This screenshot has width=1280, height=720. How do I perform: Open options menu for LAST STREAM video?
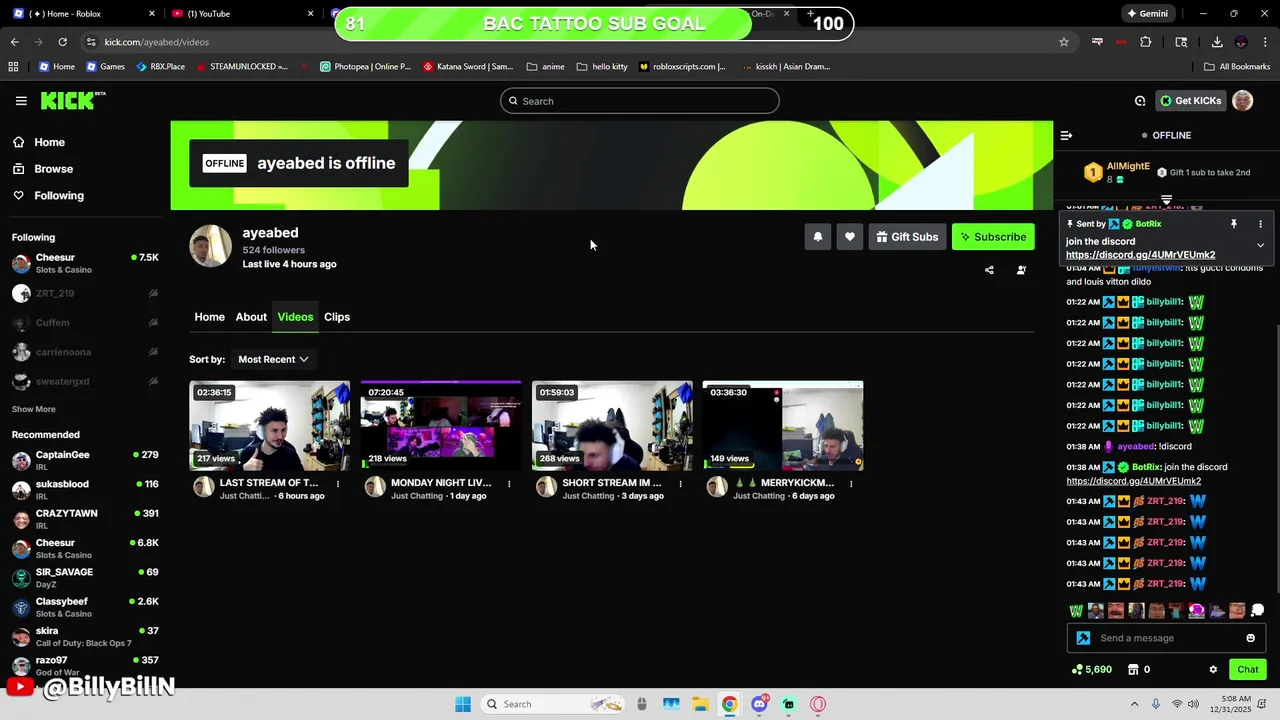point(338,484)
